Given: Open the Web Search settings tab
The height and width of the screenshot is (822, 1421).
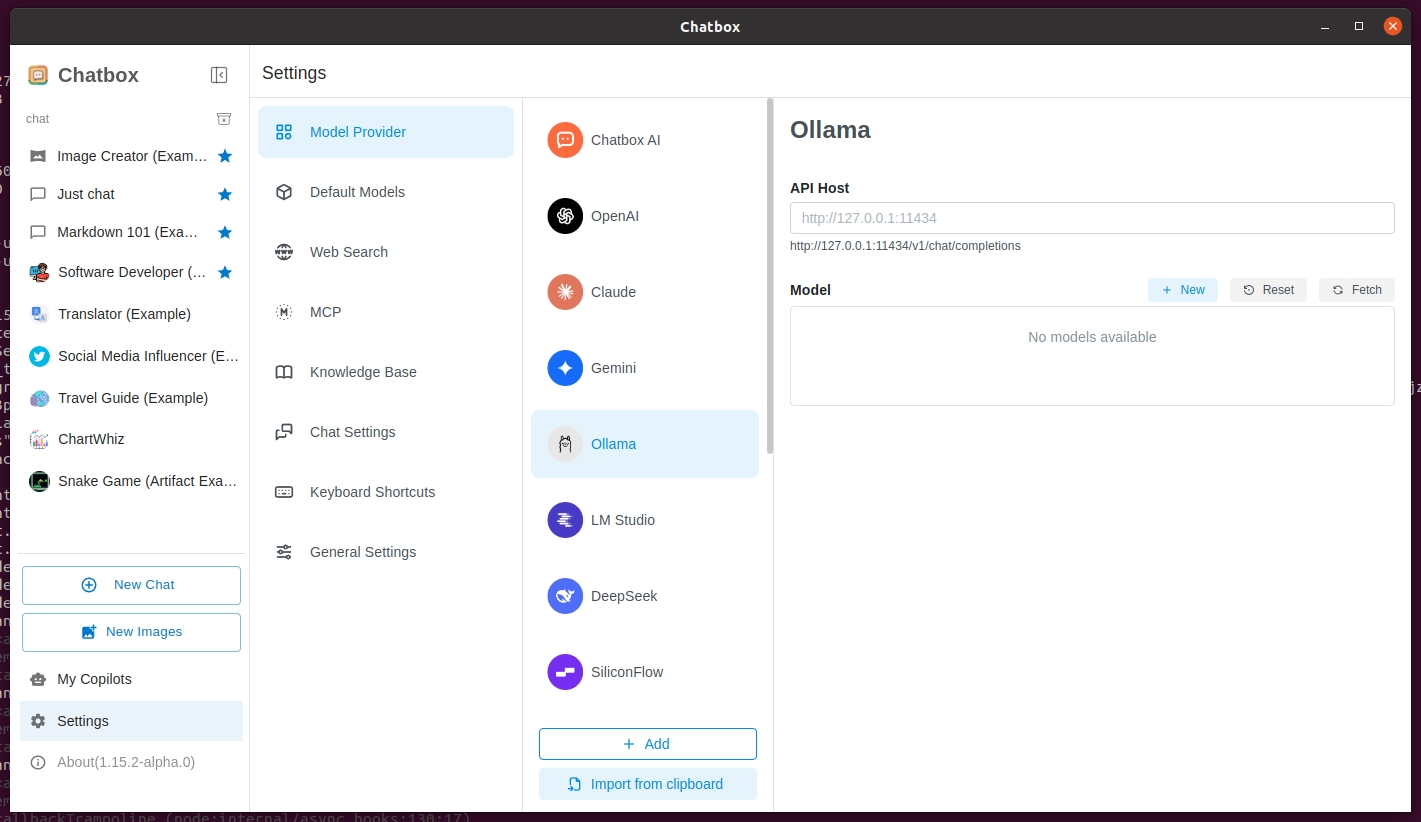Looking at the screenshot, I should click(x=386, y=252).
